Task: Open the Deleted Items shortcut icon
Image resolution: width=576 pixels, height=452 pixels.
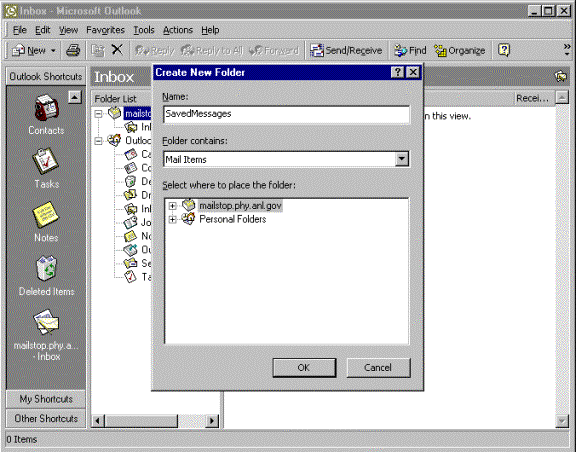Action: pyautogui.click(x=46, y=268)
